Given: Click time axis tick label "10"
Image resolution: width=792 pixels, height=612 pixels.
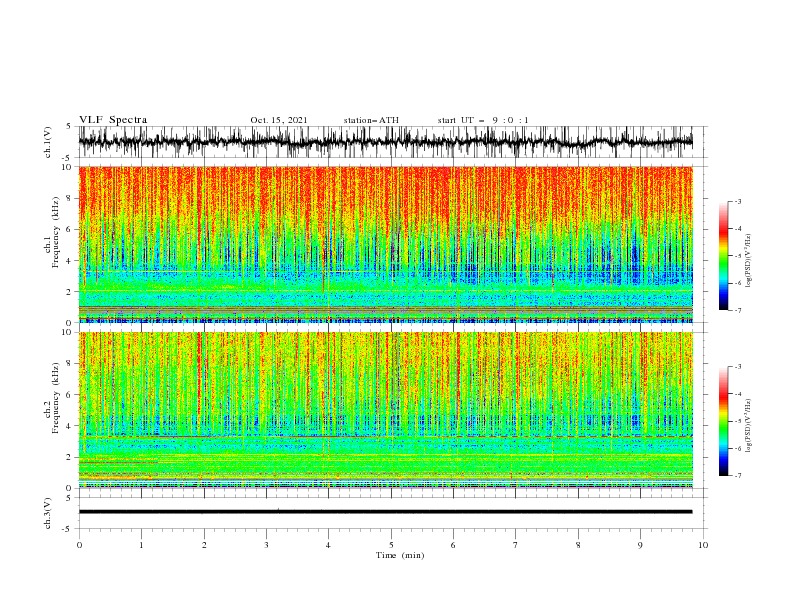Looking at the screenshot, I should pyautogui.click(x=703, y=545).
